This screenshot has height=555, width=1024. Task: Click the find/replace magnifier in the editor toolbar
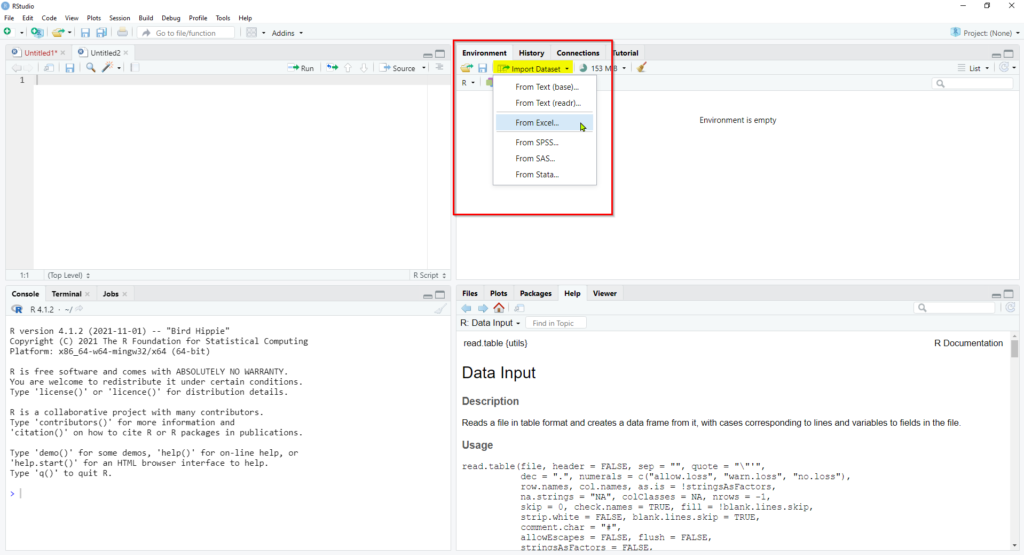click(91, 68)
